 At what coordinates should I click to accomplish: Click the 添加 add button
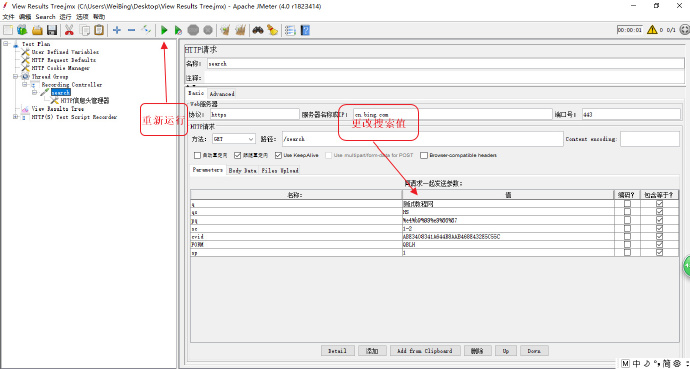[372, 351]
